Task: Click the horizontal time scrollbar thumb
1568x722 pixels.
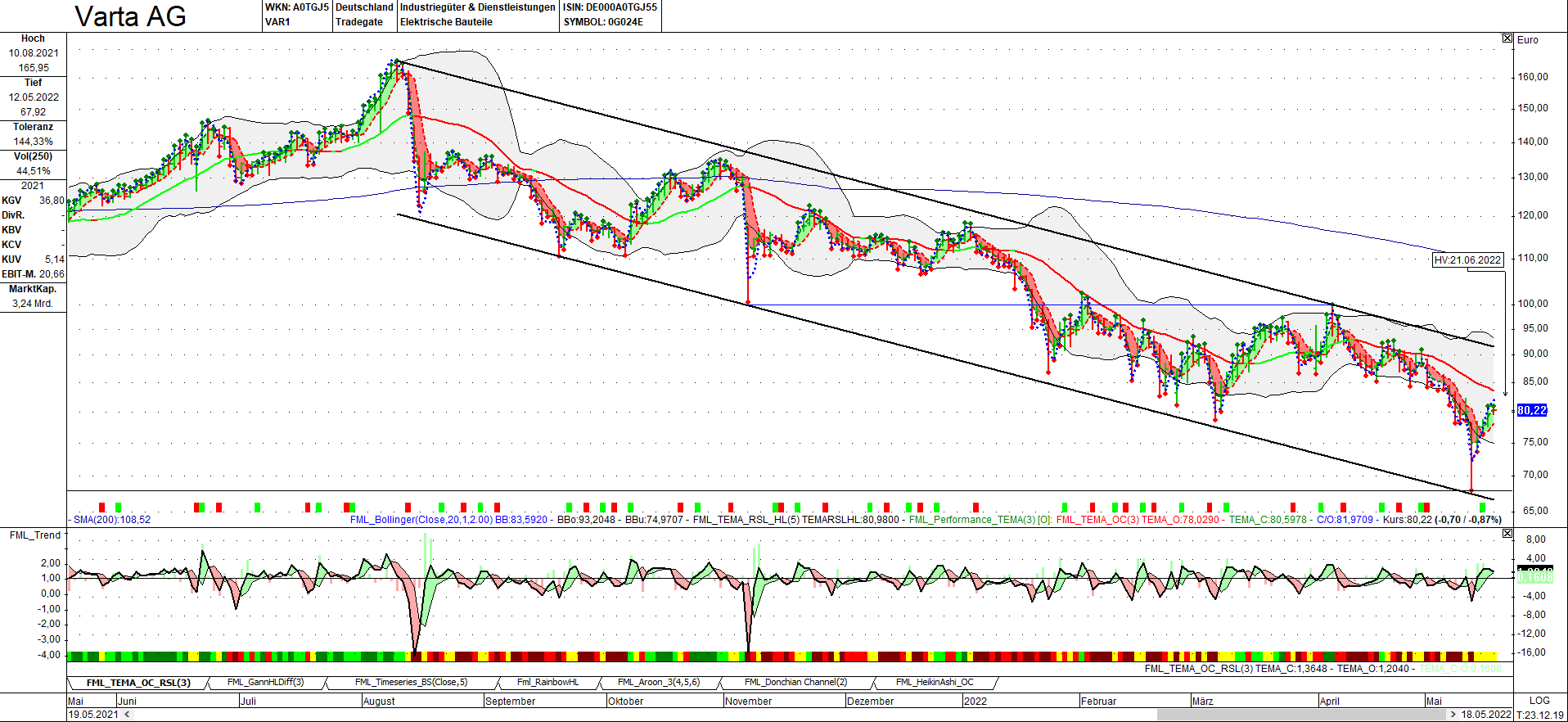Action: (1301, 715)
